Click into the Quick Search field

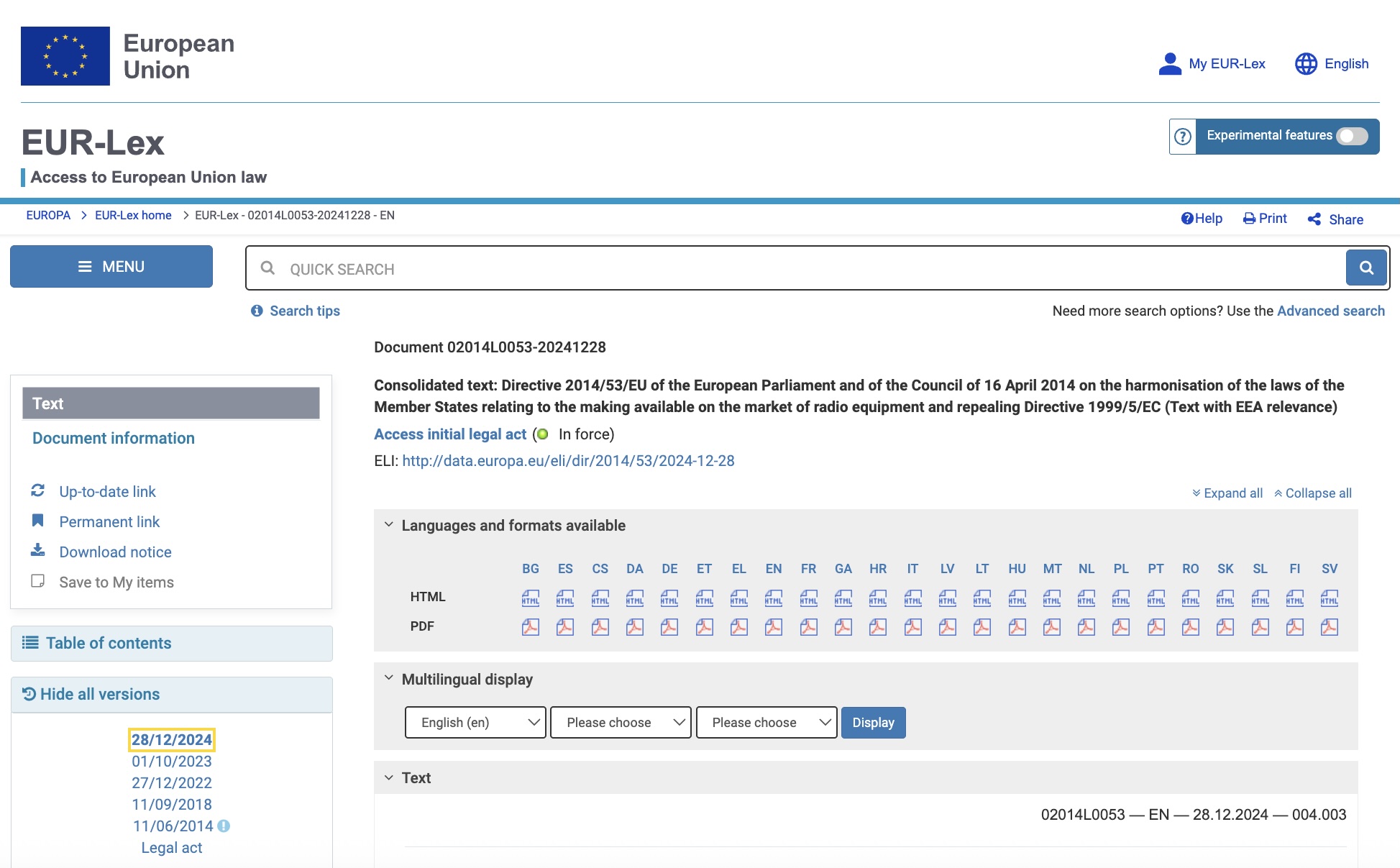(791, 269)
